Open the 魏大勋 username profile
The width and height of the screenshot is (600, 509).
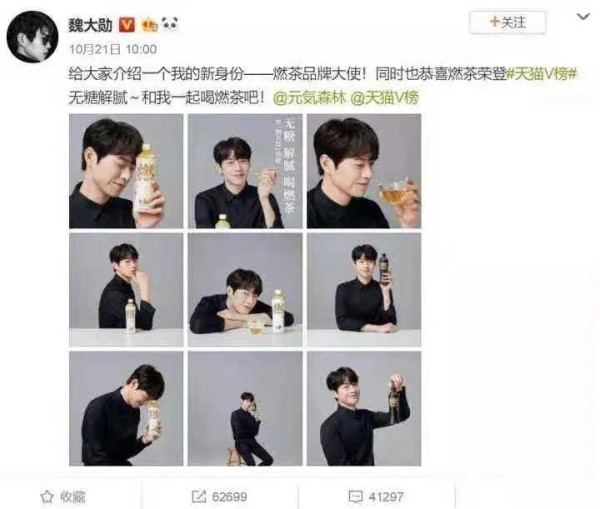[90, 25]
